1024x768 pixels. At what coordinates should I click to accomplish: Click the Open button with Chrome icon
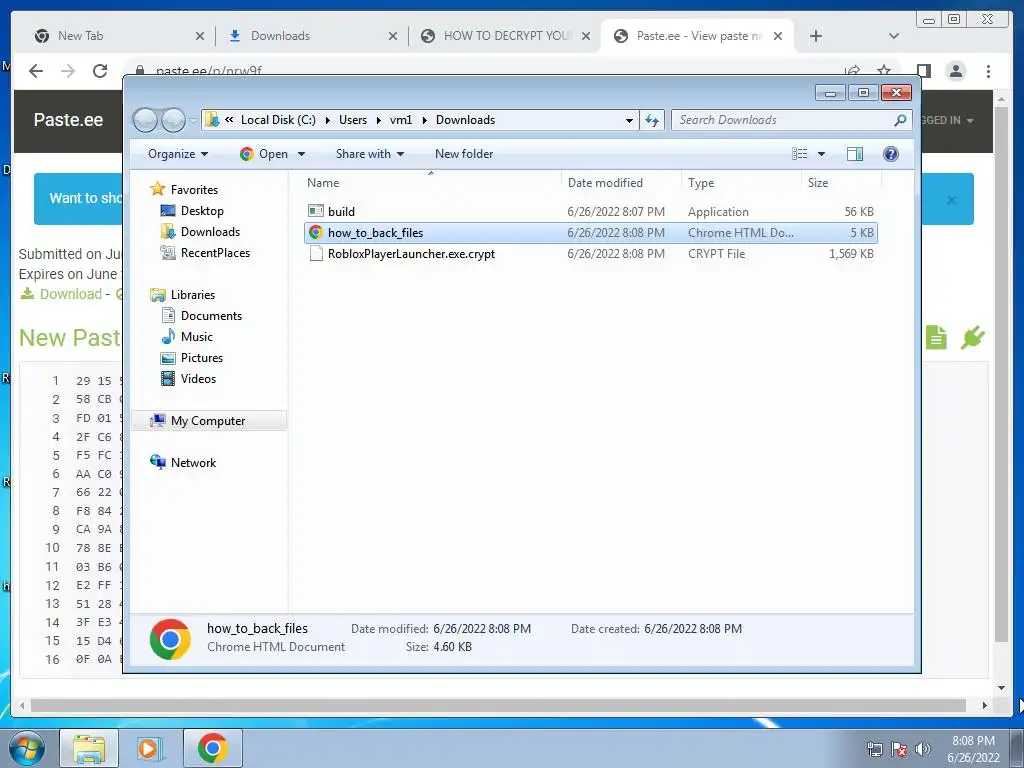[264, 154]
